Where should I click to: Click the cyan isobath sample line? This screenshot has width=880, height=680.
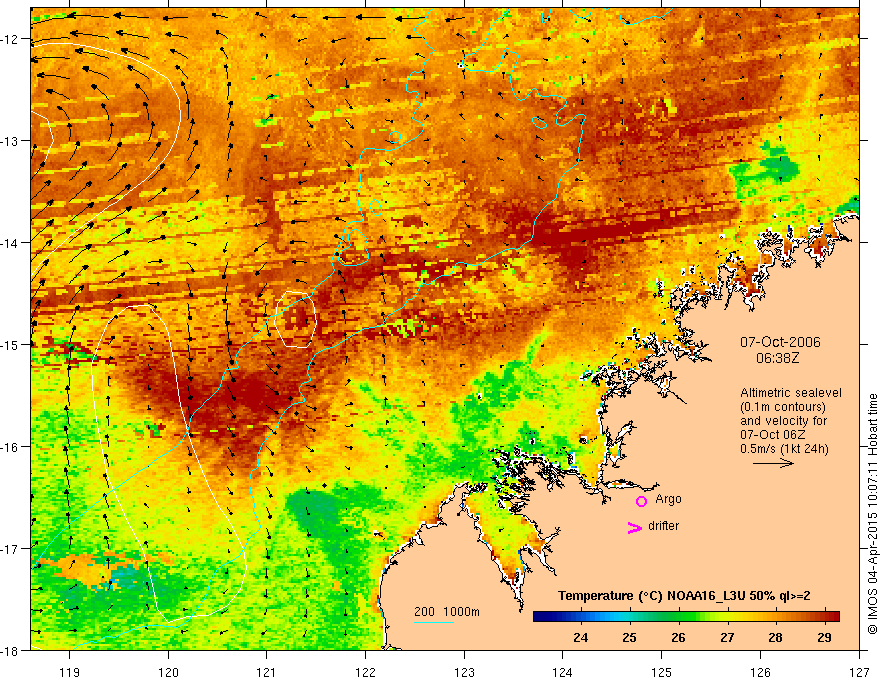[x=433, y=622]
